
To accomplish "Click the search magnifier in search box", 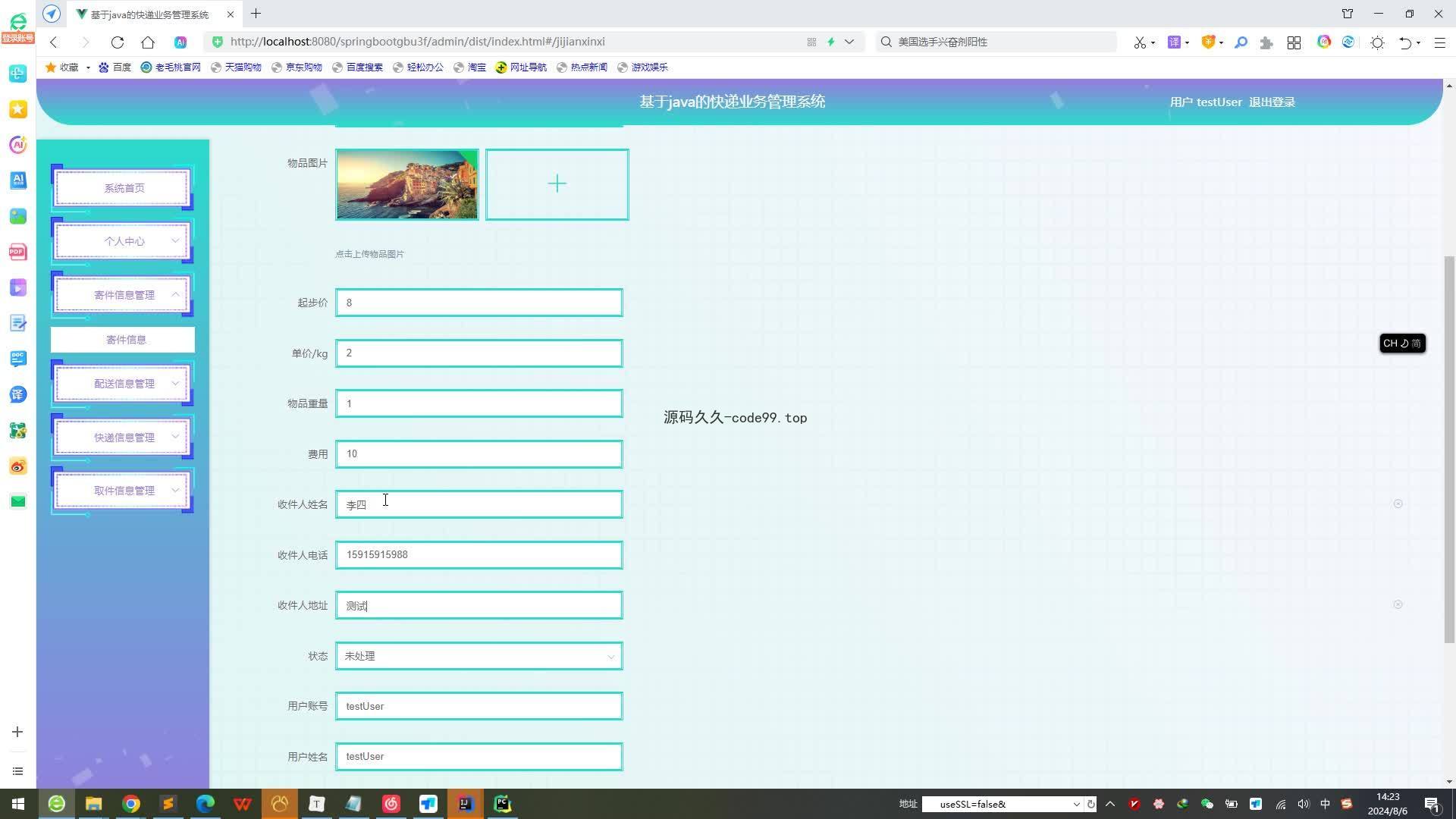I will click(886, 42).
